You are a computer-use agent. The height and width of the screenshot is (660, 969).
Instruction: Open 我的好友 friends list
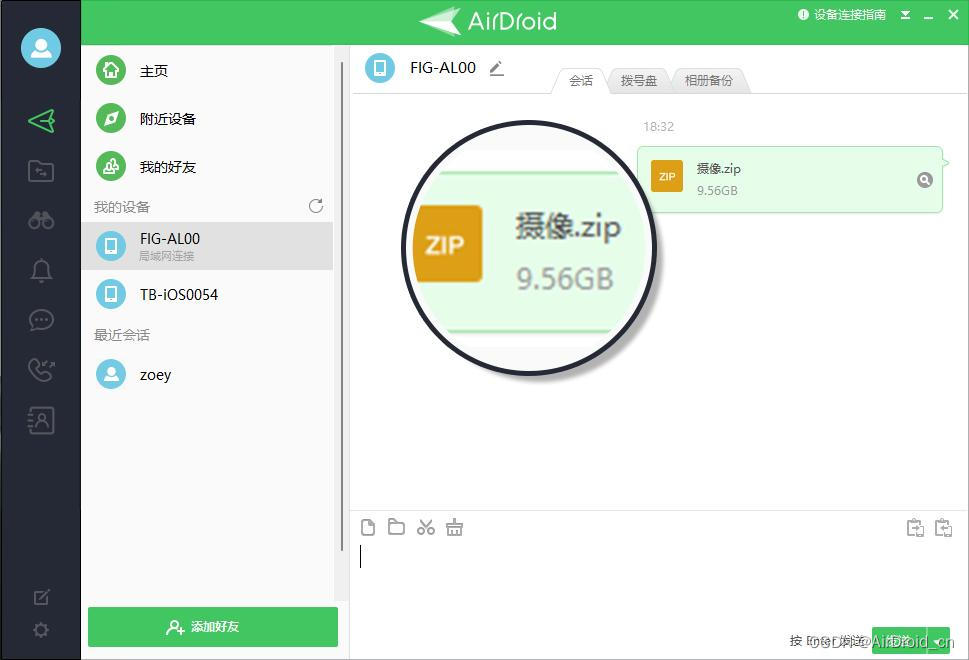pyautogui.click(x=207, y=167)
